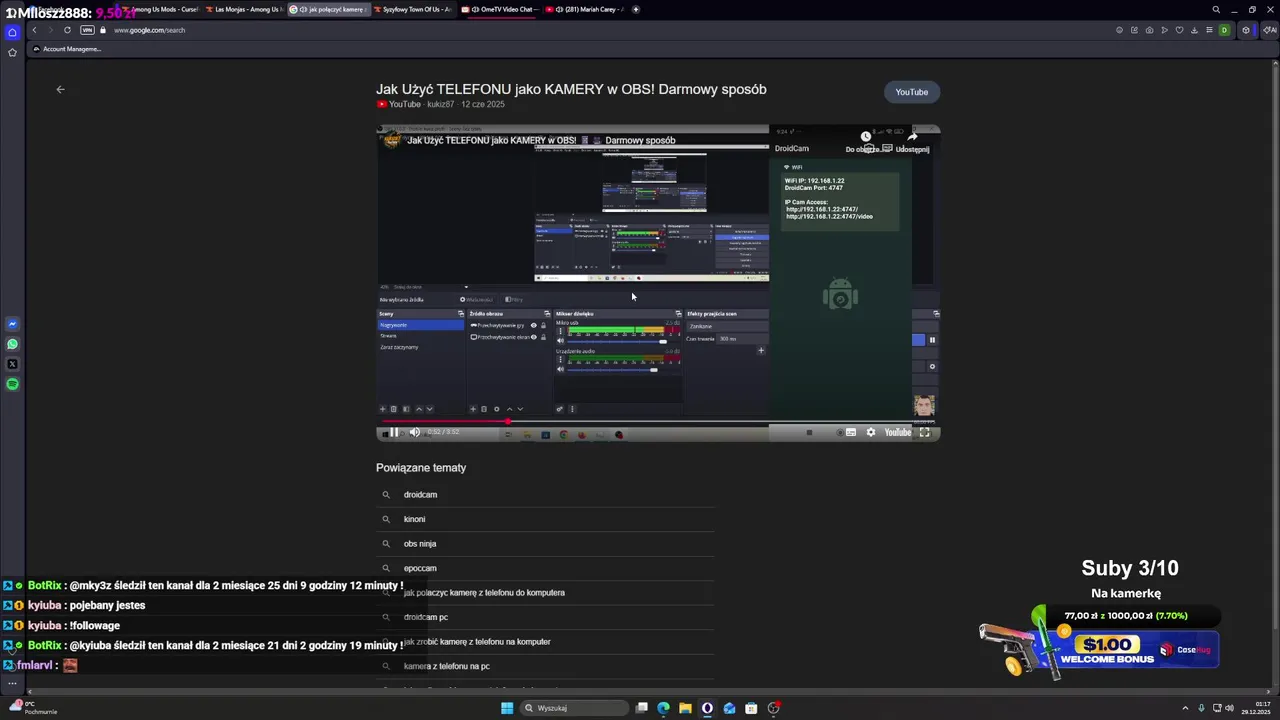The width and height of the screenshot is (1280, 720).
Task: Open the AI assistant button
Action: 1270,30
